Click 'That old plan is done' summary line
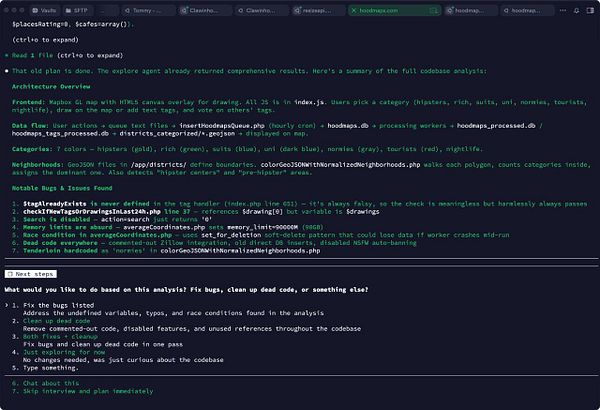This screenshot has height=410, width=600. click(249, 71)
